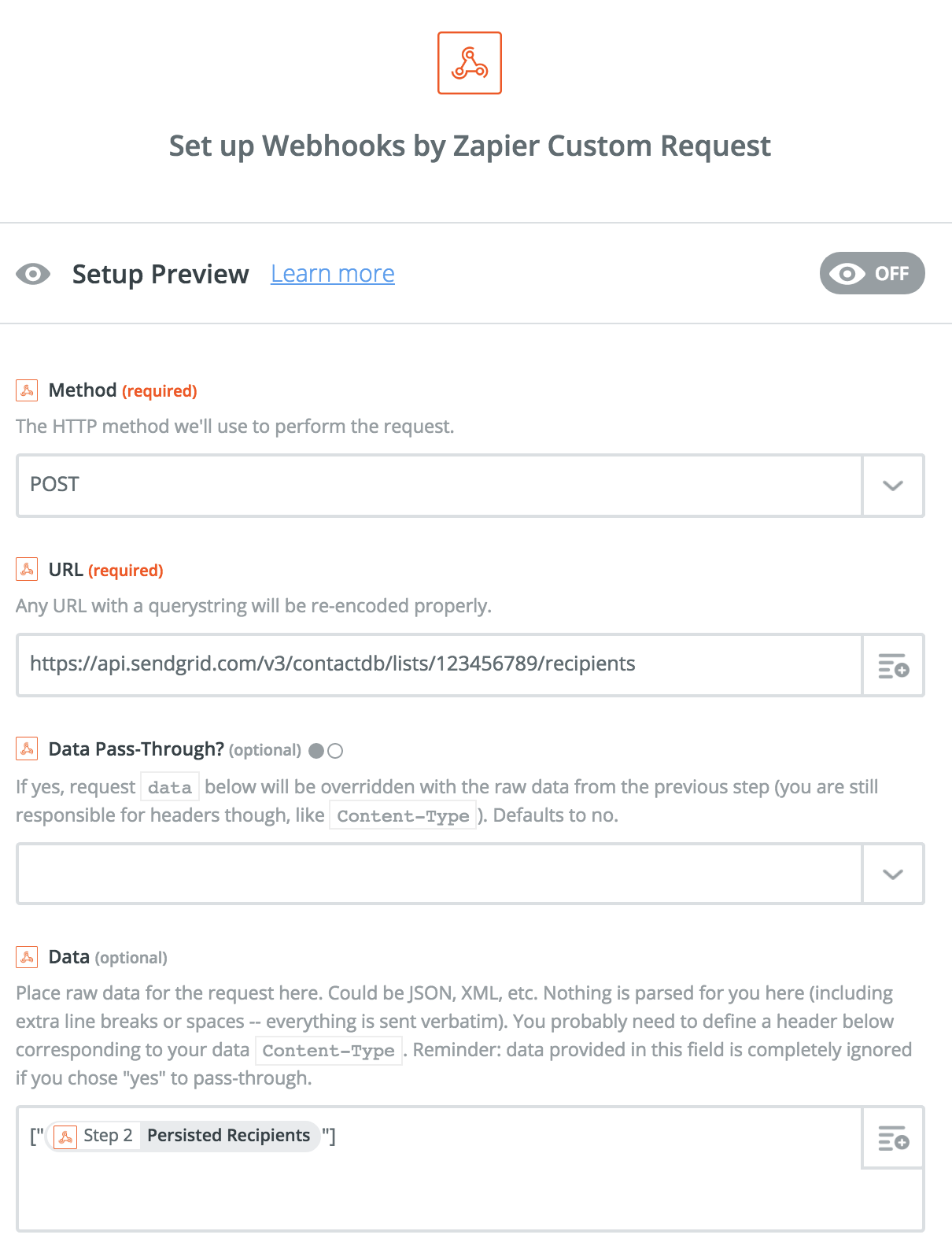Open the POST method select box
Viewport: 952px width, 1242px height.
439,485
